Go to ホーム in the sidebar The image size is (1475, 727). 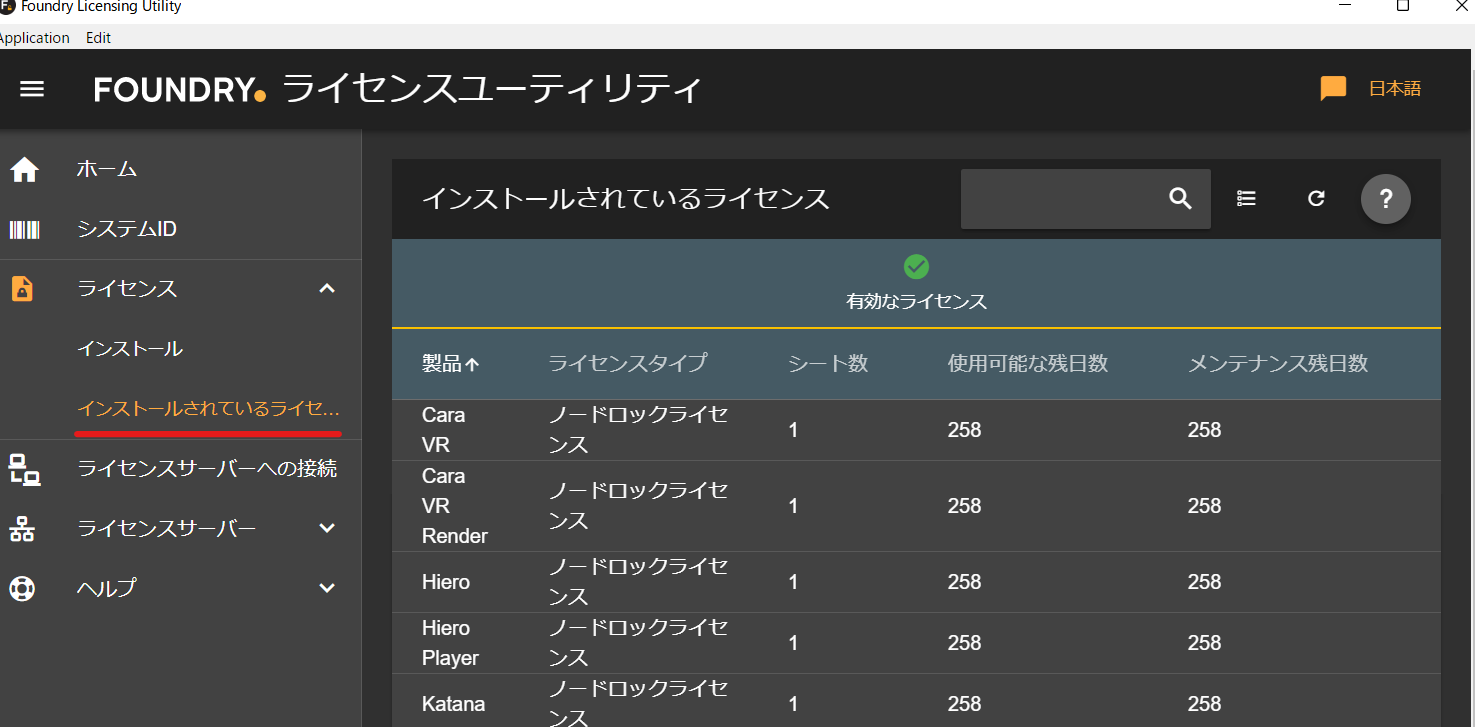(x=107, y=169)
